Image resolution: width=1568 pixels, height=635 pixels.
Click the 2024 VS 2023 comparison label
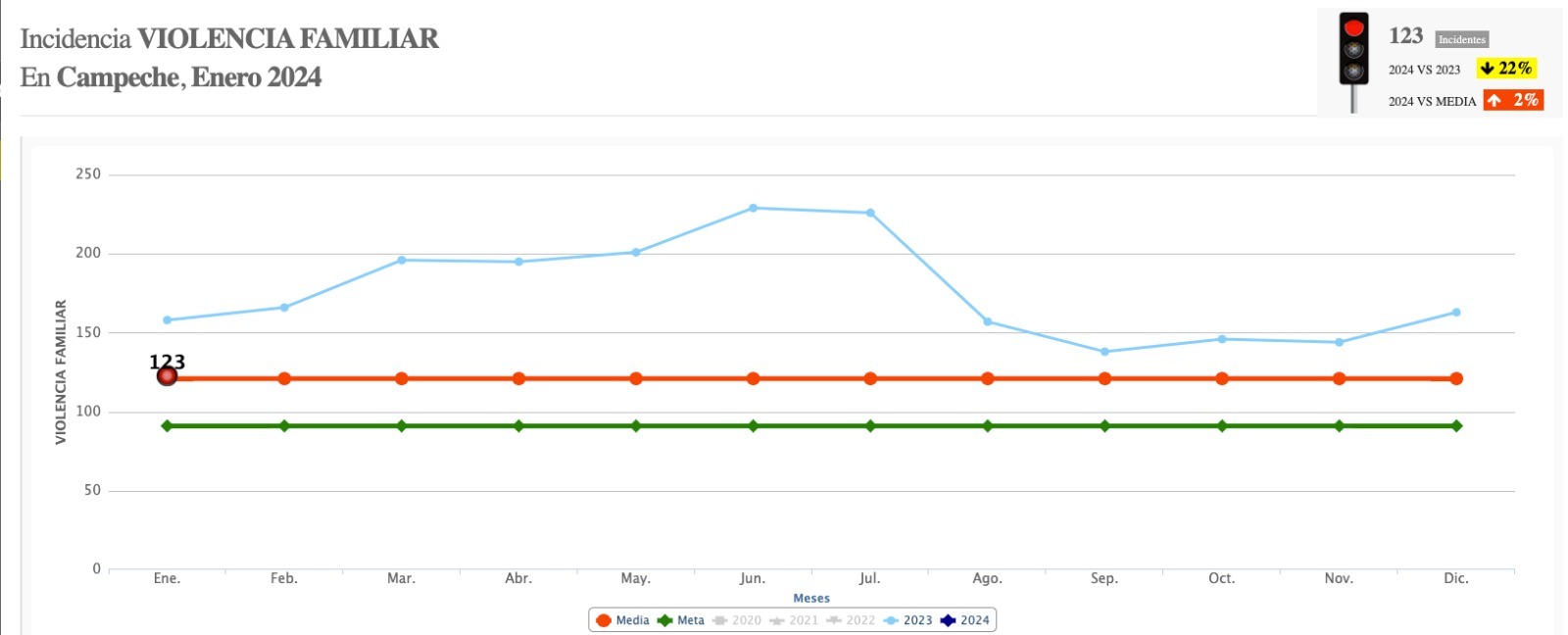[x=1424, y=70]
